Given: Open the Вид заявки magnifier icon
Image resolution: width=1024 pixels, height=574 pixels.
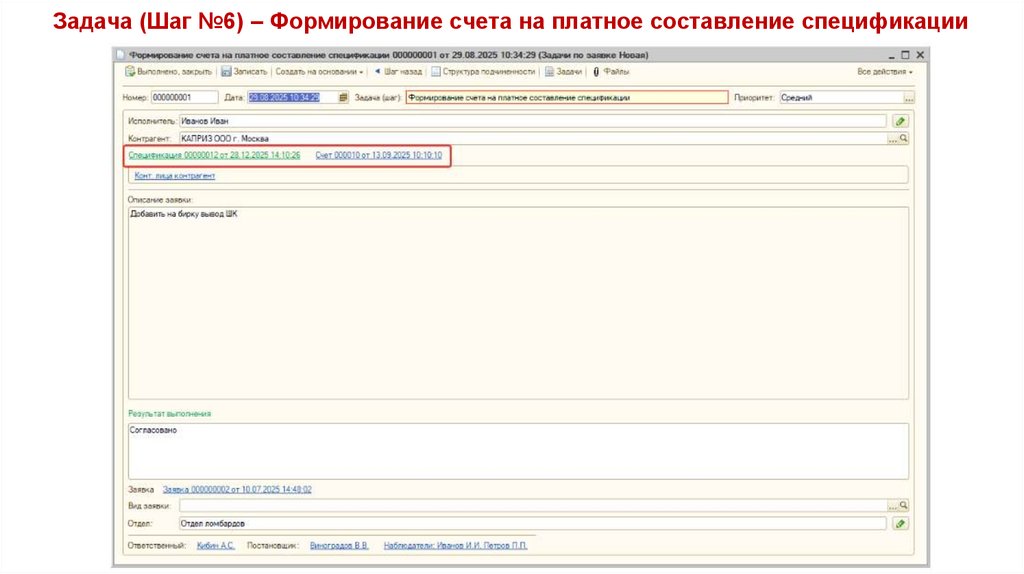Looking at the screenshot, I should 904,505.
